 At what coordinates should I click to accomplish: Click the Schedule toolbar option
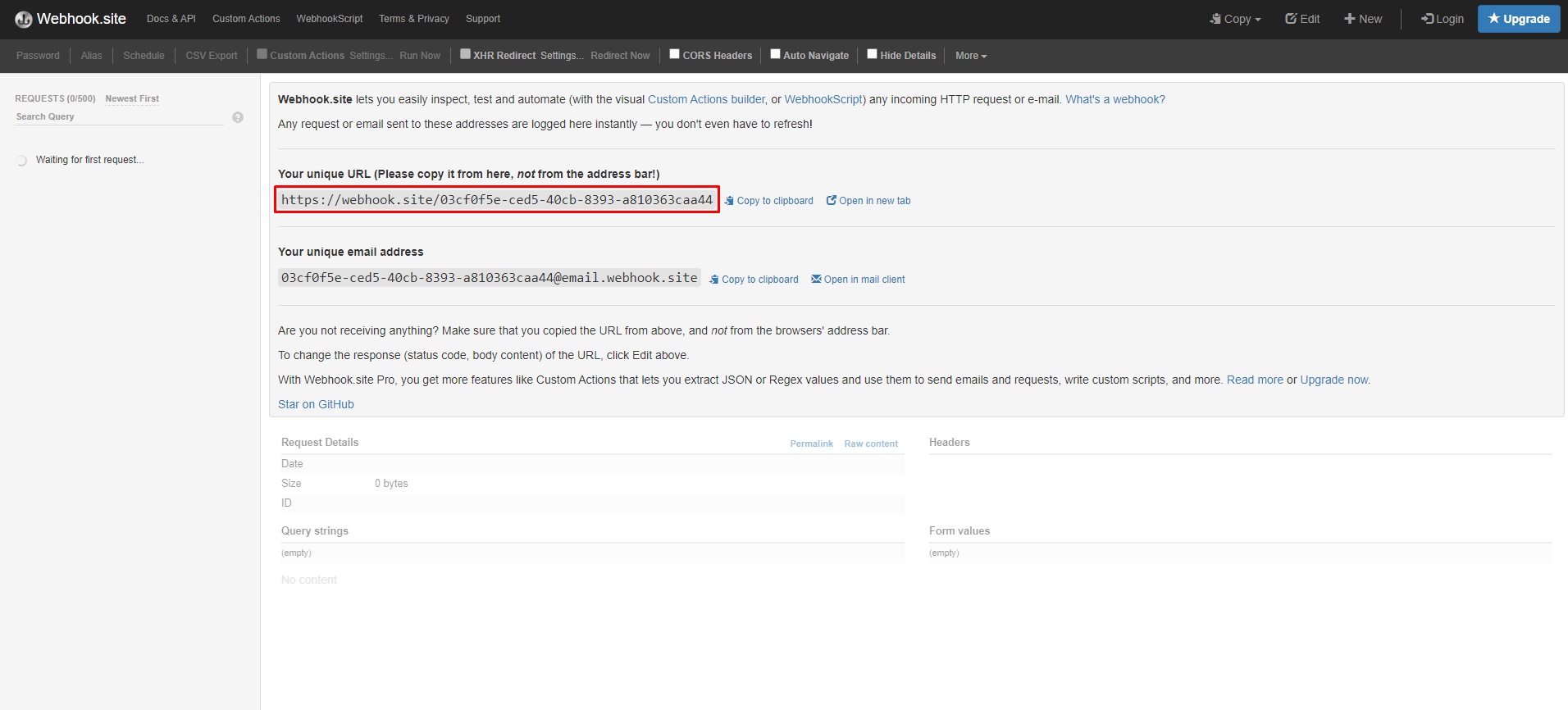144,56
